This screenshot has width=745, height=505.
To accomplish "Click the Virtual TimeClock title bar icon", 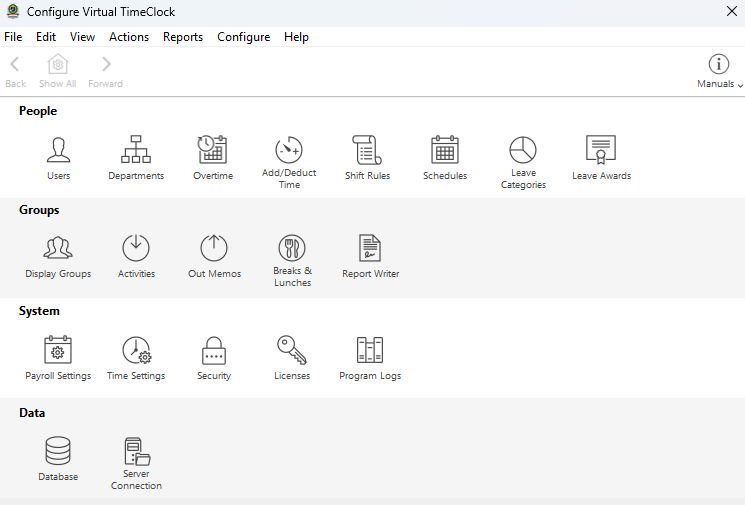I will click(x=13, y=11).
